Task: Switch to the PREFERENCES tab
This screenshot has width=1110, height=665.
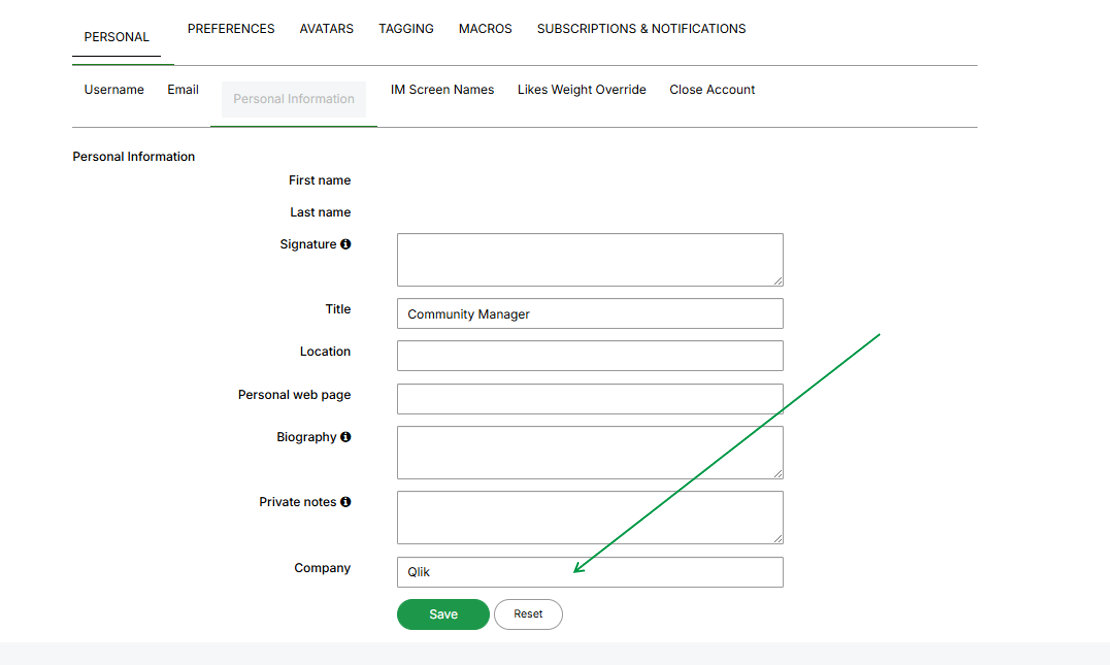Action: [231, 28]
